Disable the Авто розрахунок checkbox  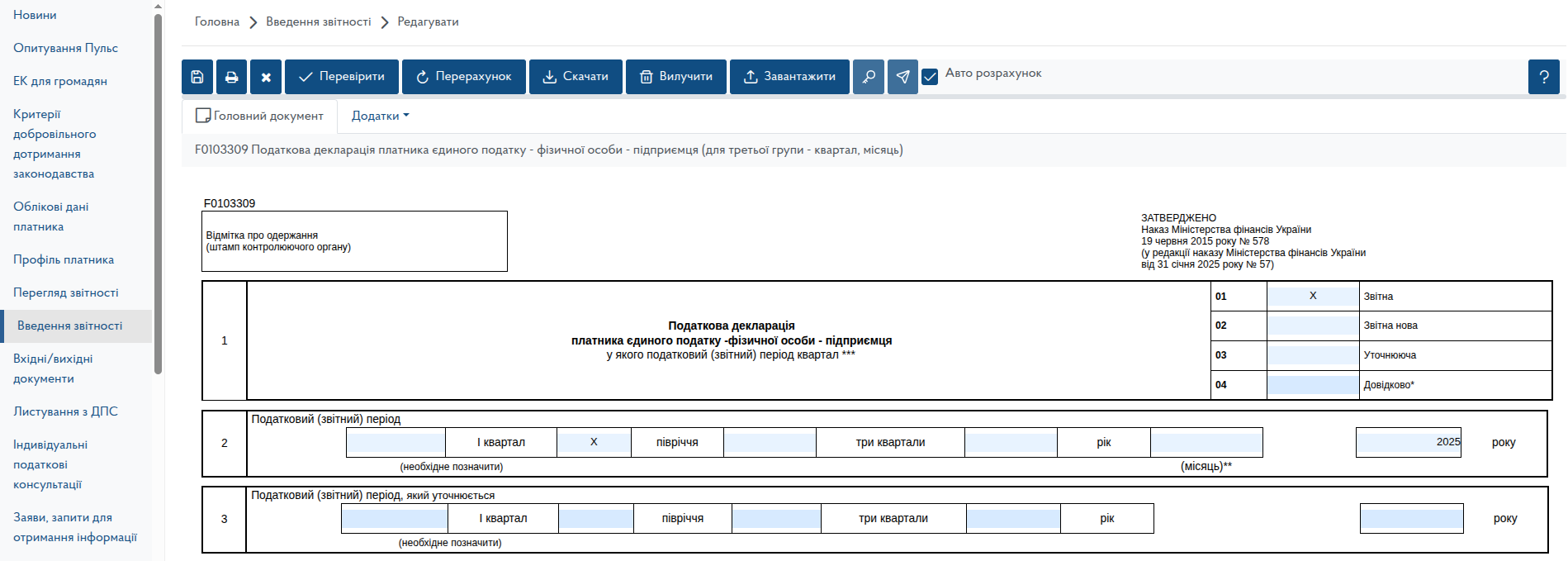pos(930,76)
